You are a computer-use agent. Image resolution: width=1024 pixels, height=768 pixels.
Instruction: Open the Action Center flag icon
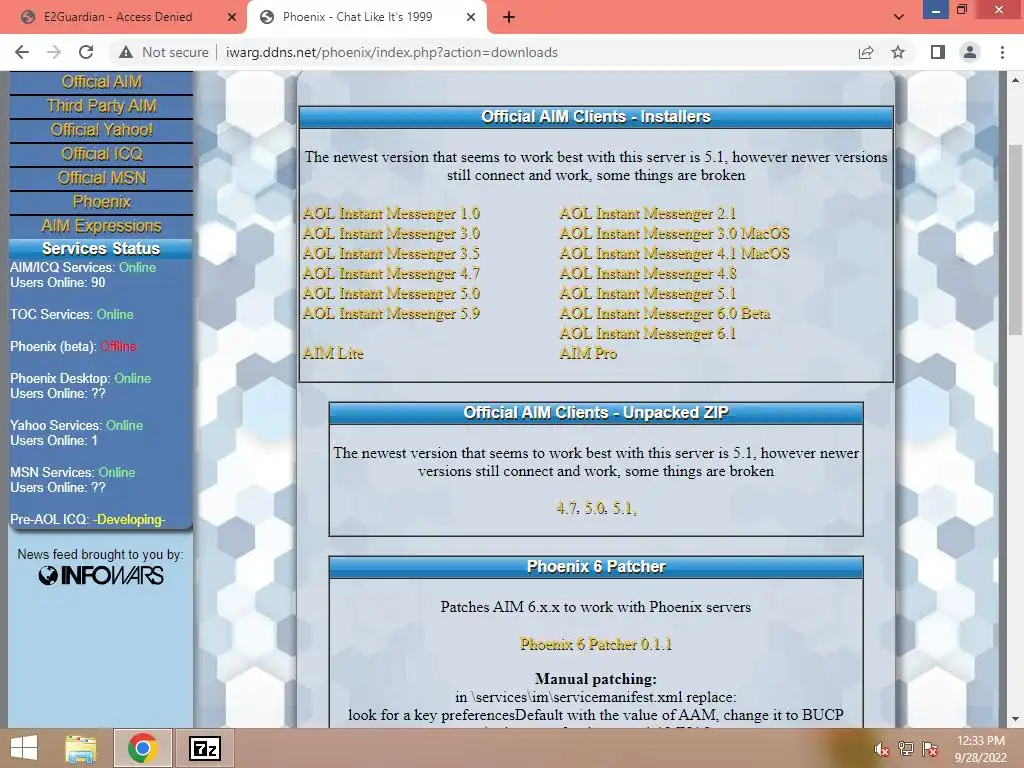(930, 749)
